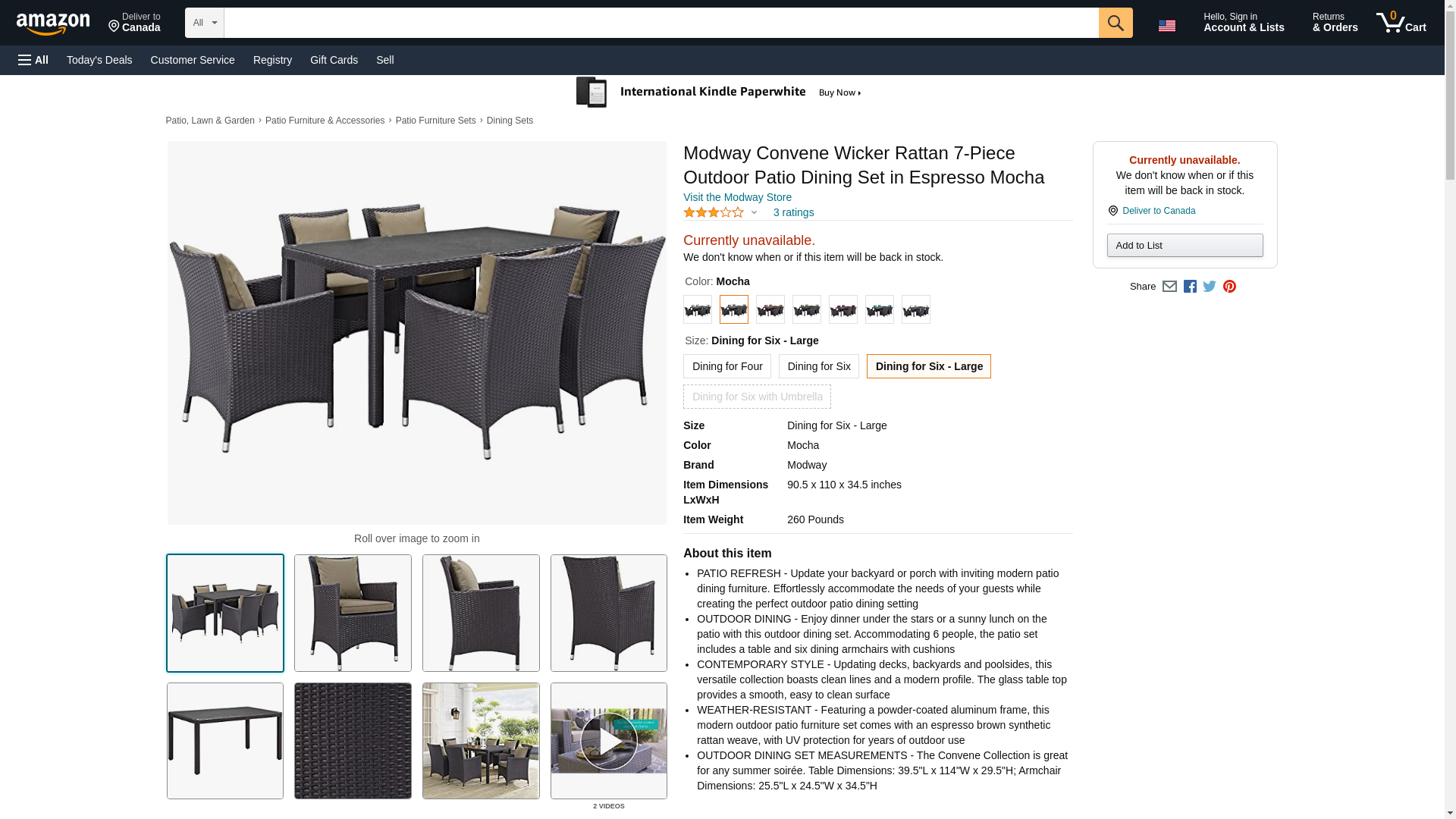Image resolution: width=1456 pixels, height=819 pixels.
Task: Select Dining for Six size option
Action: (818, 366)
